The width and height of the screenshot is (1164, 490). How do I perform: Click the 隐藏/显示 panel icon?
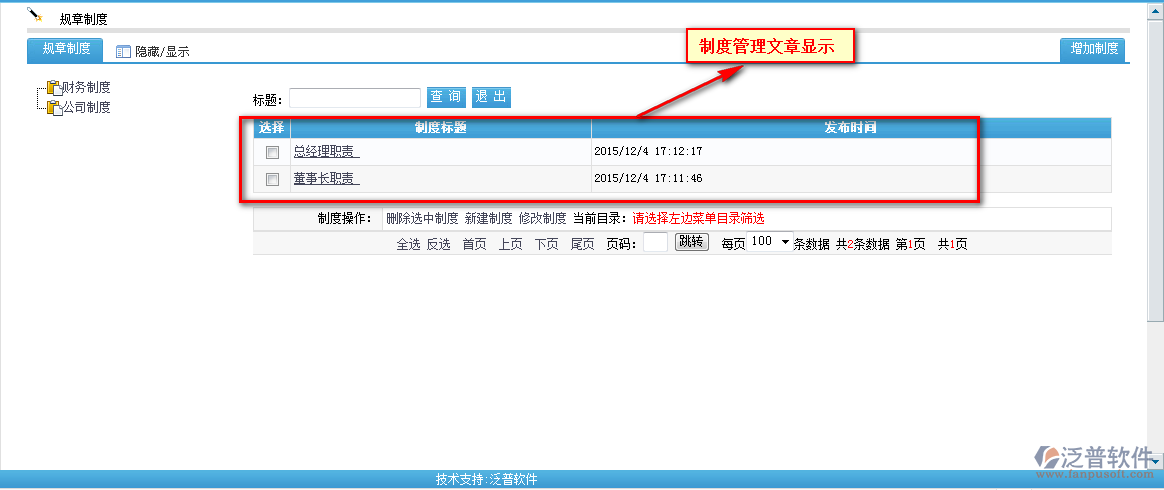click(124, 52)
